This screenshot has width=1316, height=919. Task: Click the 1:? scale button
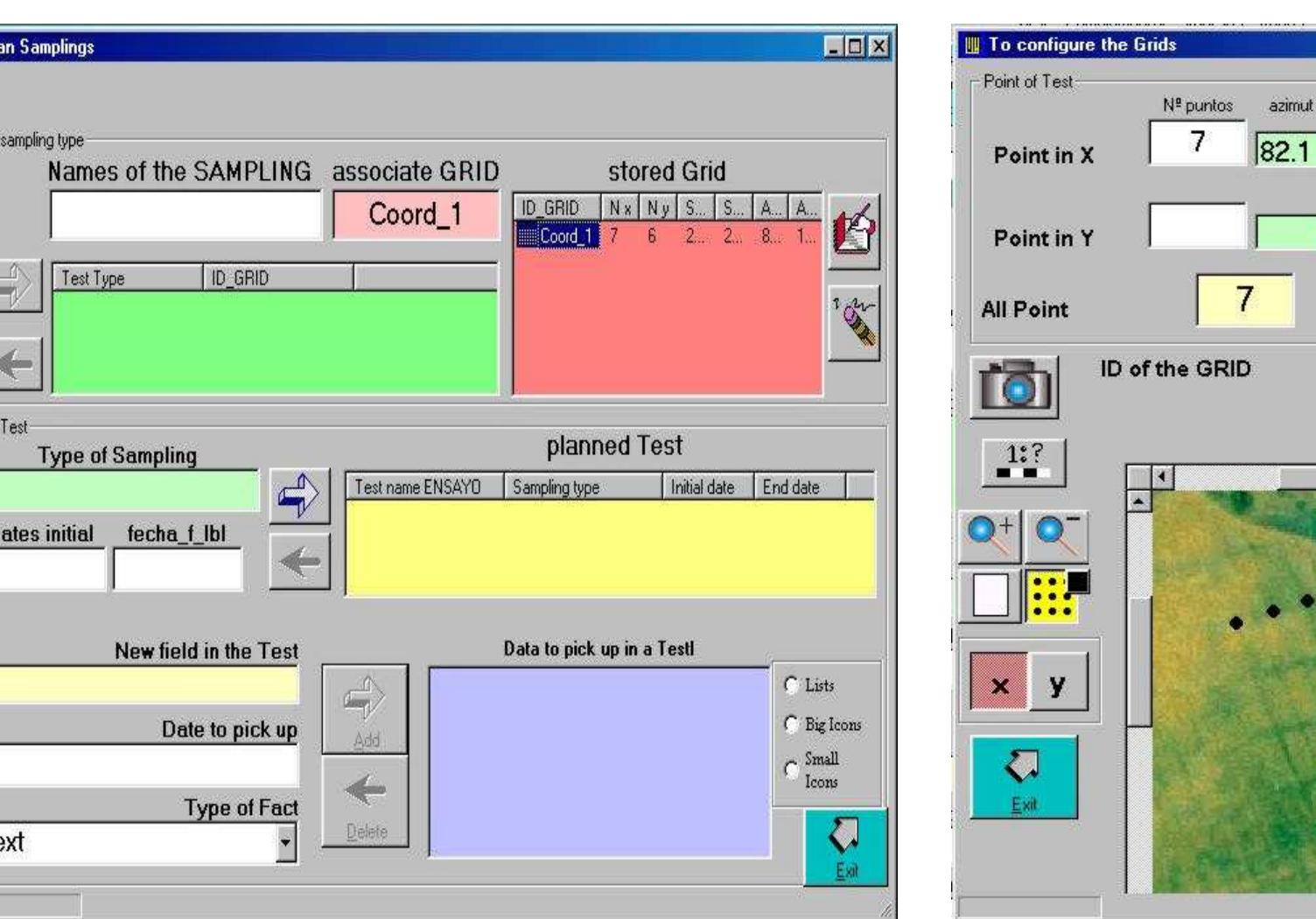(x=1025, y=461)
